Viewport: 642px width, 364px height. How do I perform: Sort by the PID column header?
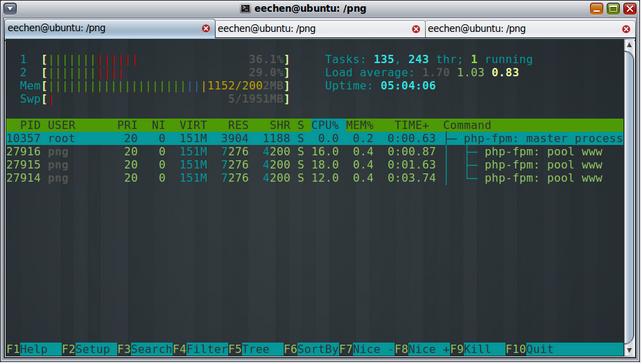point(30,125)
